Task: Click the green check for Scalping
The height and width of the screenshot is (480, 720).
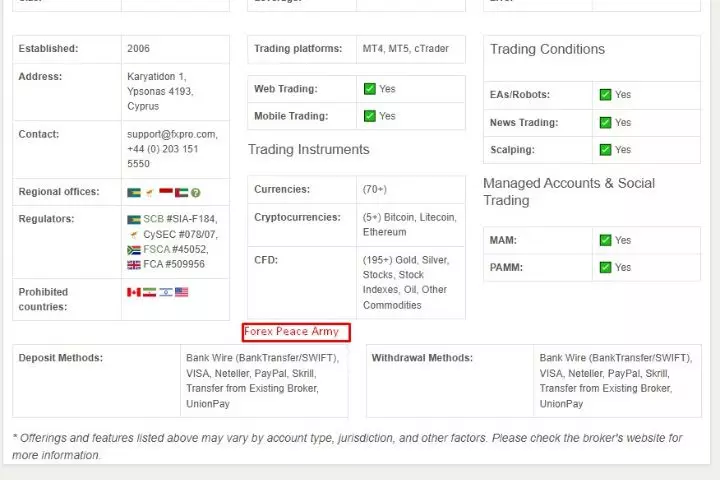Action: [x=605, y=150]
